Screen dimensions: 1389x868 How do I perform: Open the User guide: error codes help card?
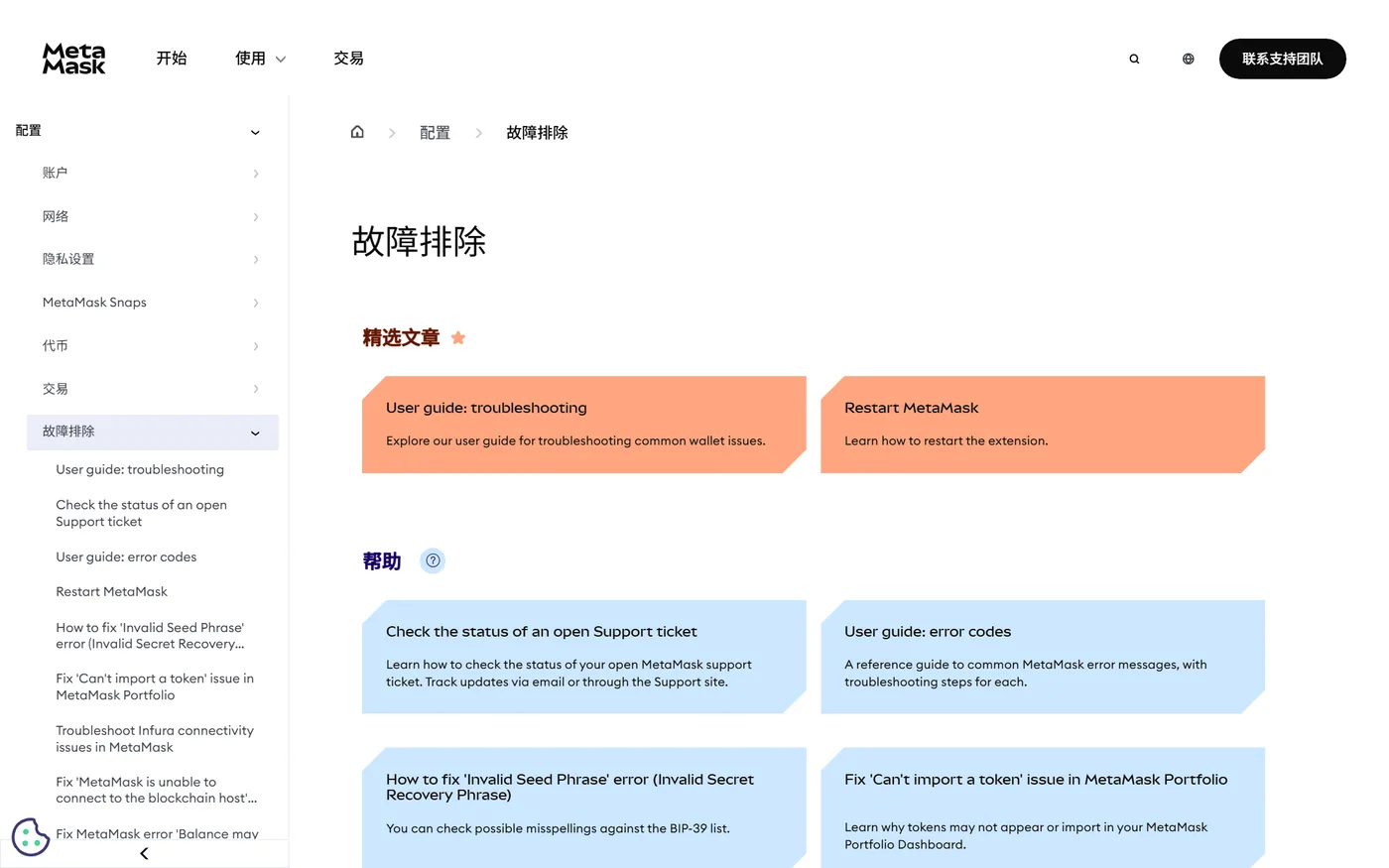click(x=1043, y=657)
